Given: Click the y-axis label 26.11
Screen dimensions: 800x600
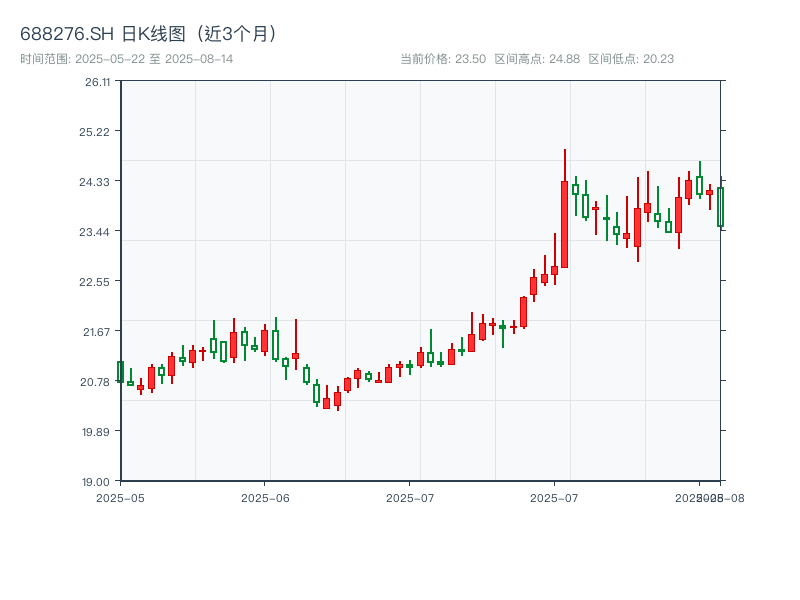Looking at the screenshot, I should tap(97, 82).
